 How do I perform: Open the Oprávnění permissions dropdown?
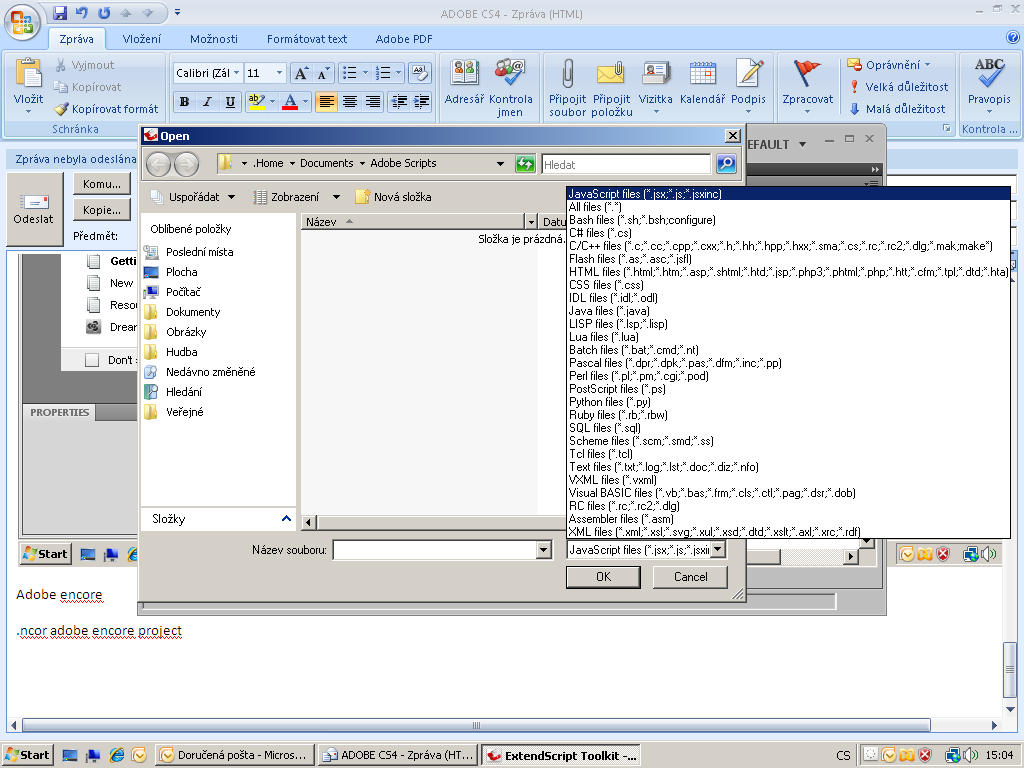click(888, 65)
